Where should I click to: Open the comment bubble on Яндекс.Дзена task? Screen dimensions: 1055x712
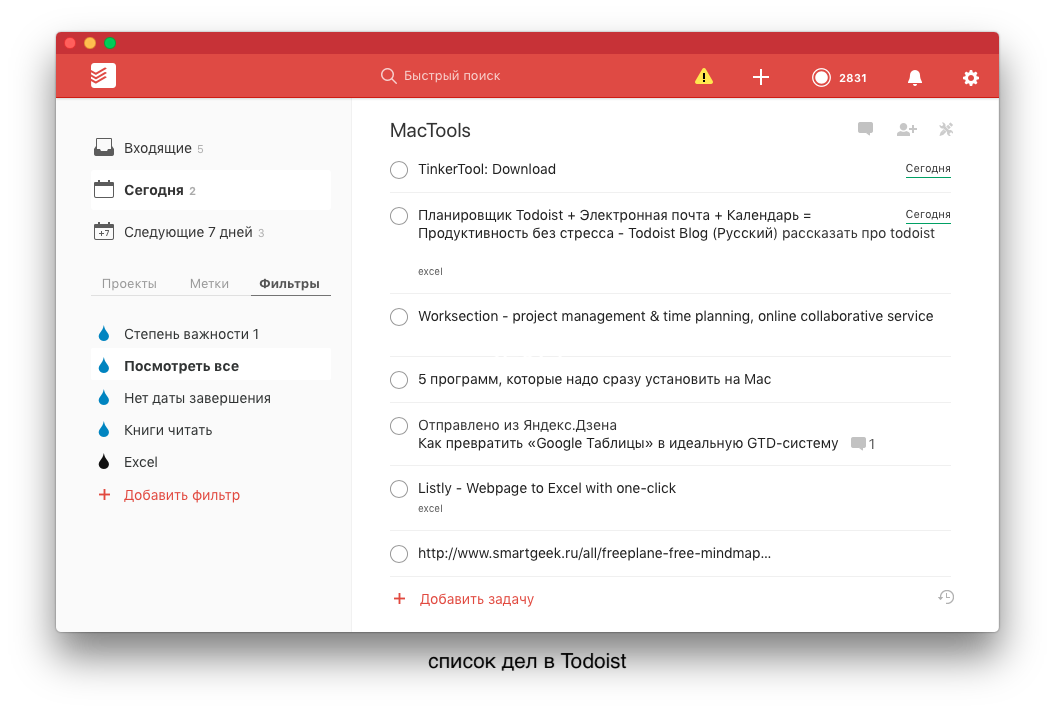click(858, 443)
